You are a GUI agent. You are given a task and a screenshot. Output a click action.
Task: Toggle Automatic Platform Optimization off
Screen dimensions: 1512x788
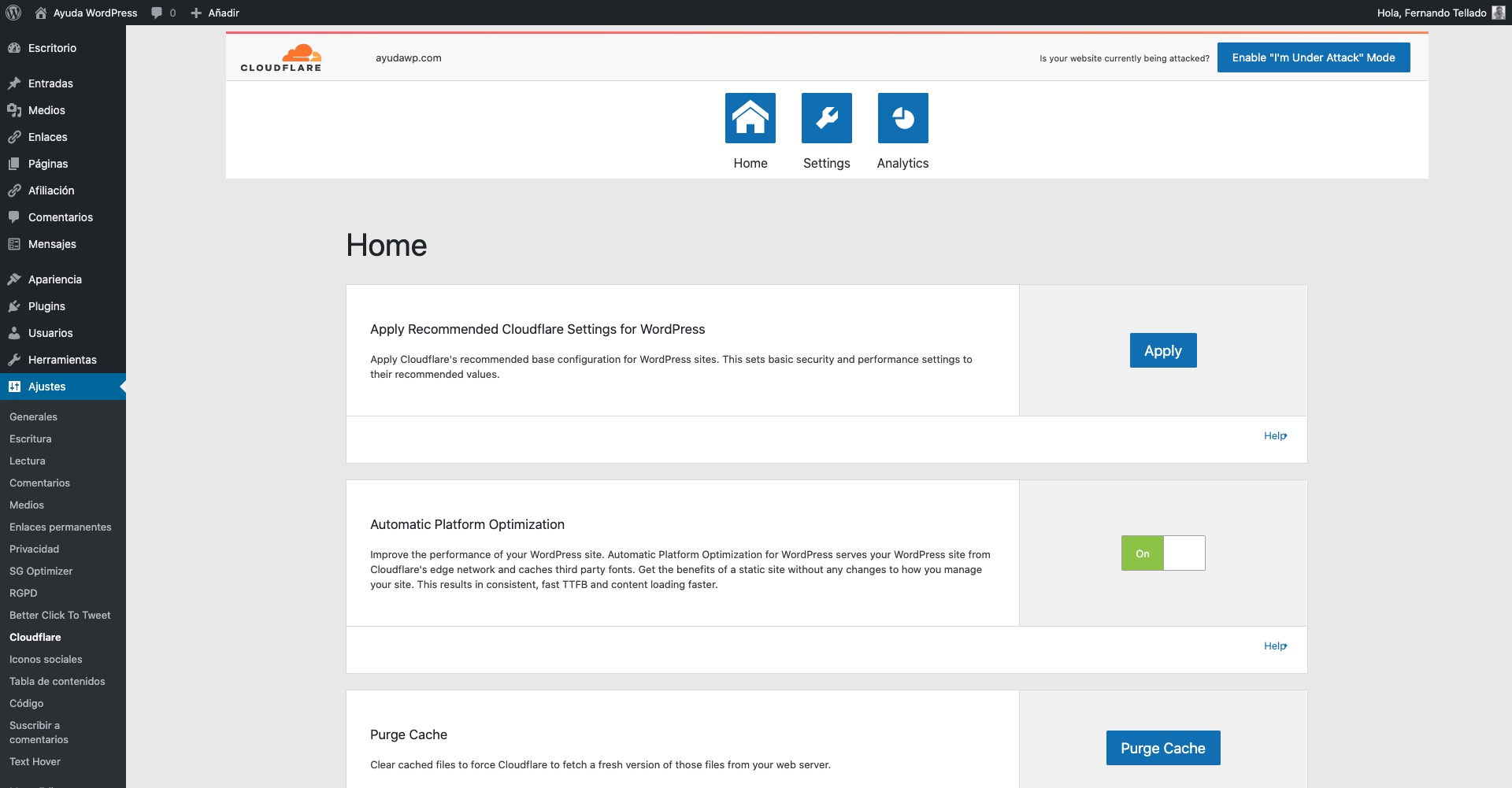pos(1162,553)
